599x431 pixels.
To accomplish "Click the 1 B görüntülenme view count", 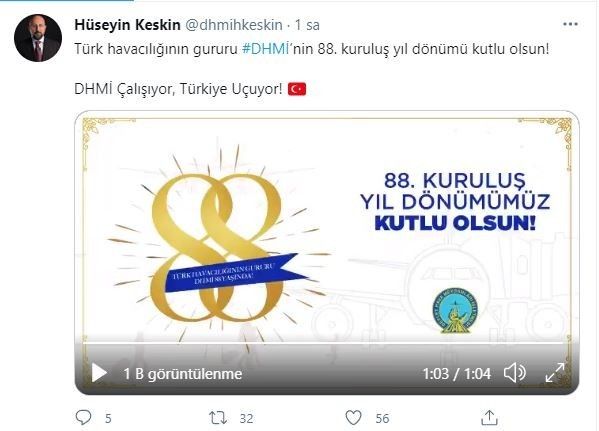I will 183,374.
